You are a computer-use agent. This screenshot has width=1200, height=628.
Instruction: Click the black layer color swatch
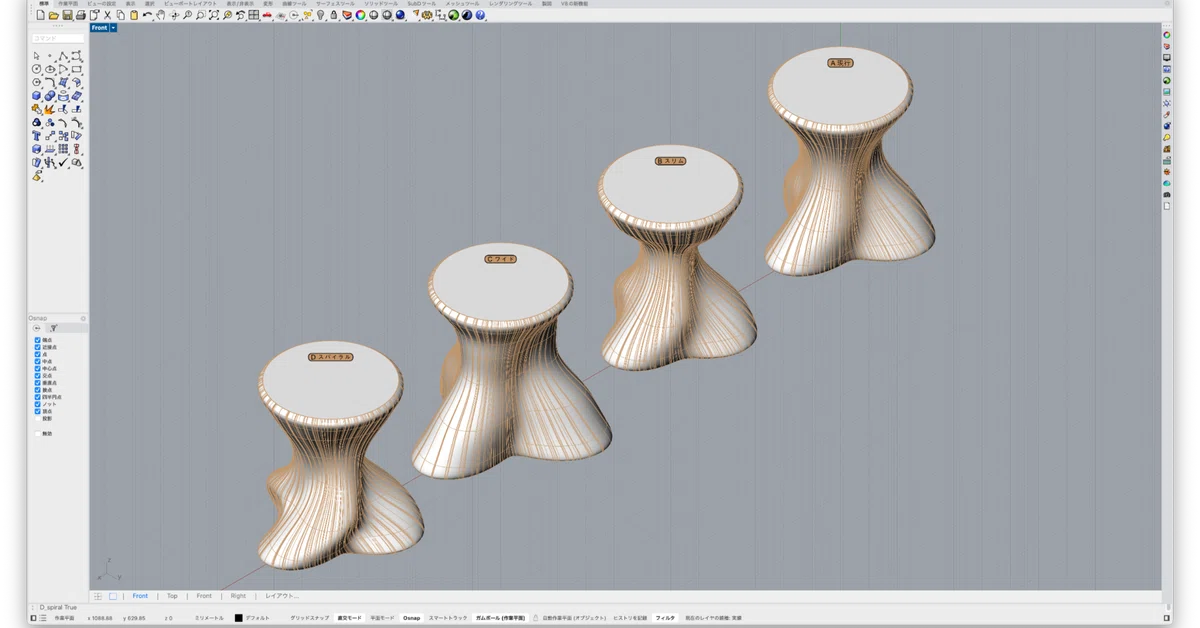238,618
